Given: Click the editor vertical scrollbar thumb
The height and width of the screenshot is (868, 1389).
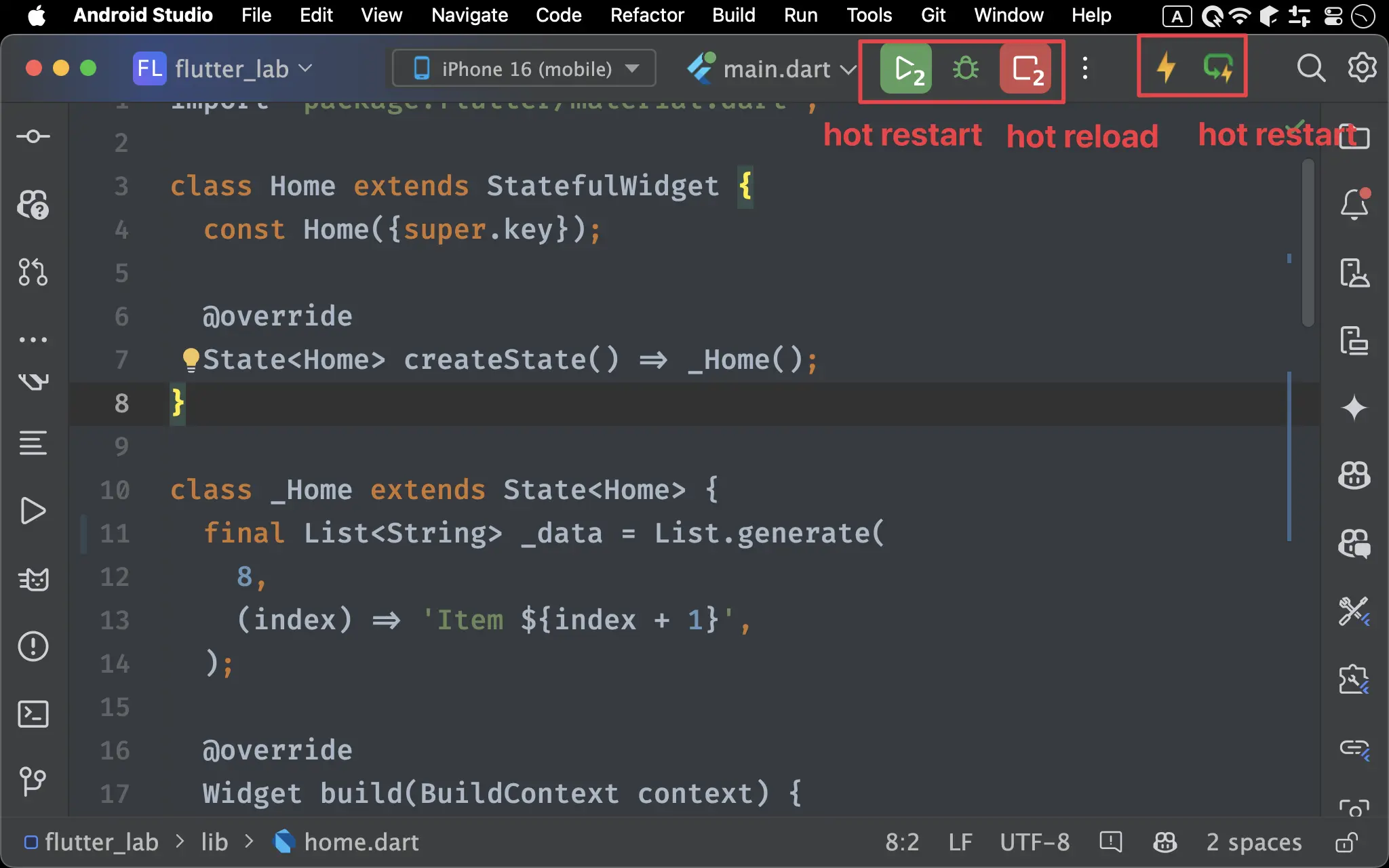Looking at the screenshot, I should [1308, 241].
